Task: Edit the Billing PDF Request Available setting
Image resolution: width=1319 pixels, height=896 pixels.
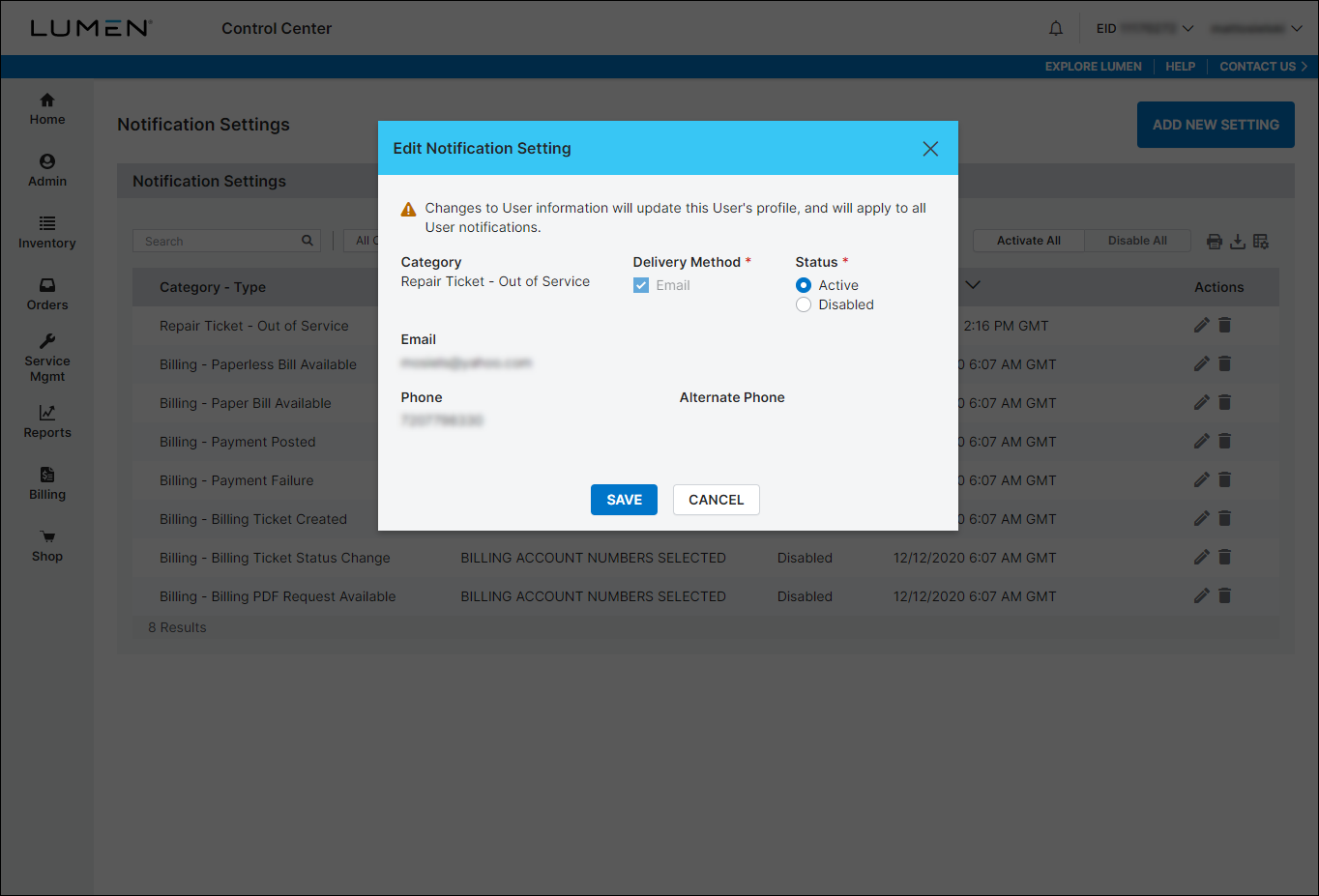Action: [1202, 596]
